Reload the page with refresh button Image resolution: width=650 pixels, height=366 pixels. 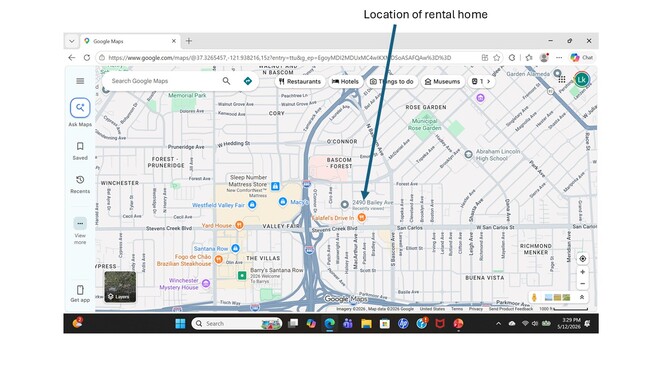pyautogui.click(x=87, y=58)
